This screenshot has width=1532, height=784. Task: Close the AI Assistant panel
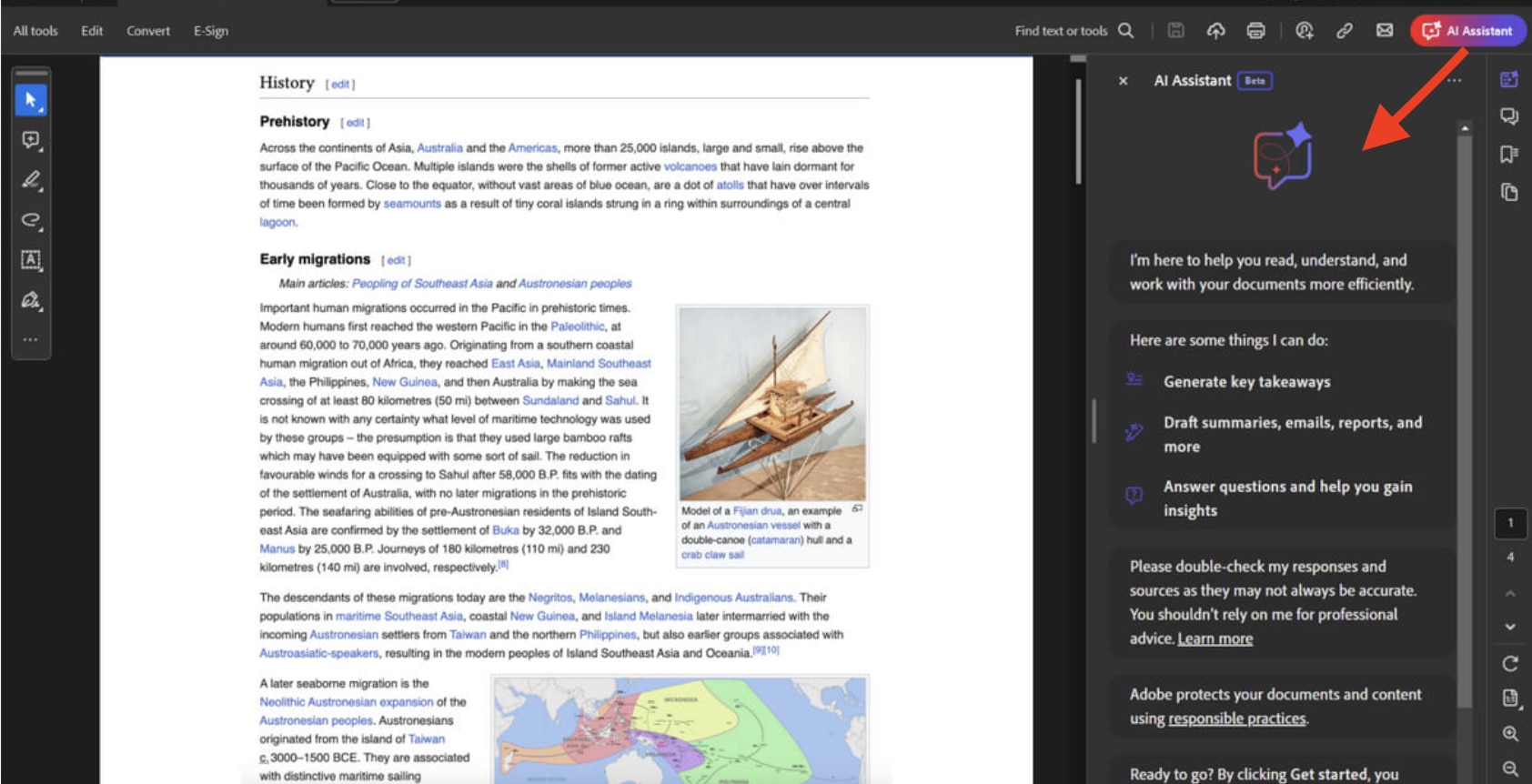[x=1124, y=81]
